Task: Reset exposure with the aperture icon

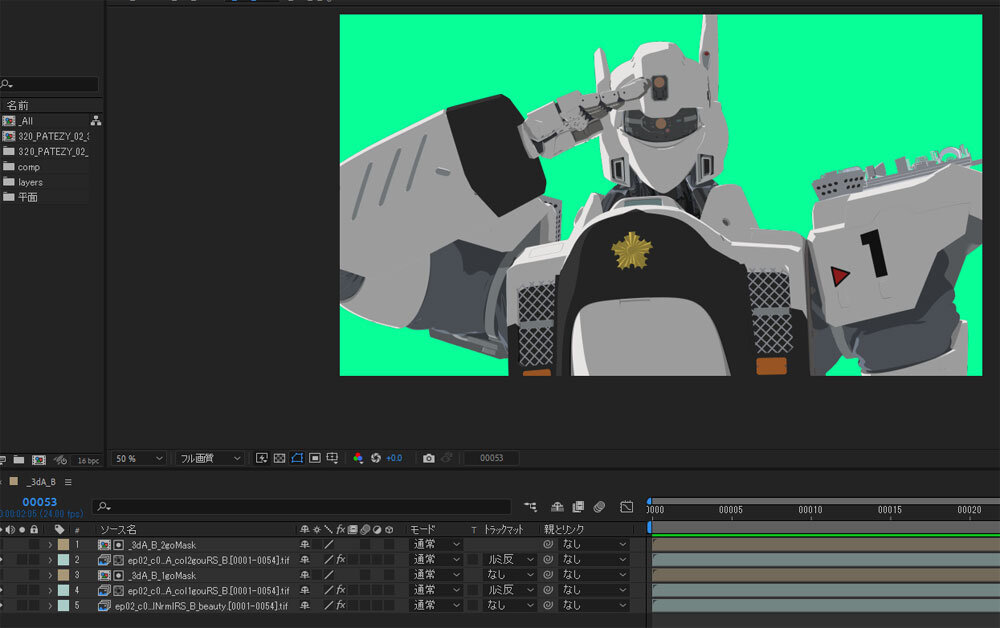Action: (376, 458)
